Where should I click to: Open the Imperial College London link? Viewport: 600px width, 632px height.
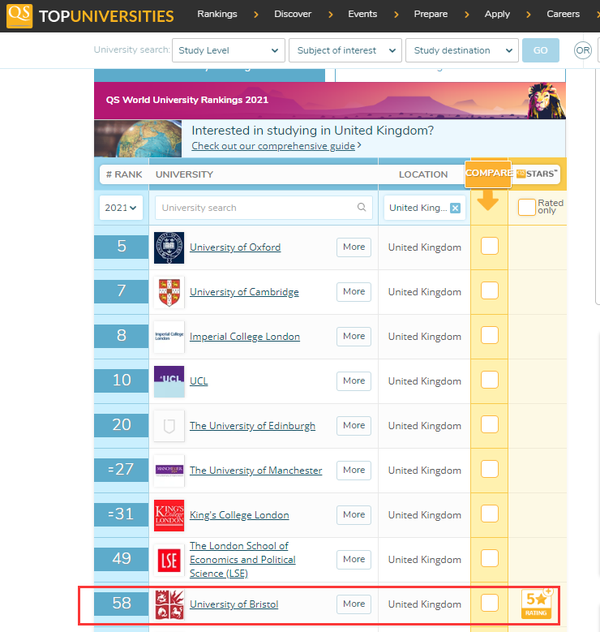tap(245, 337)
